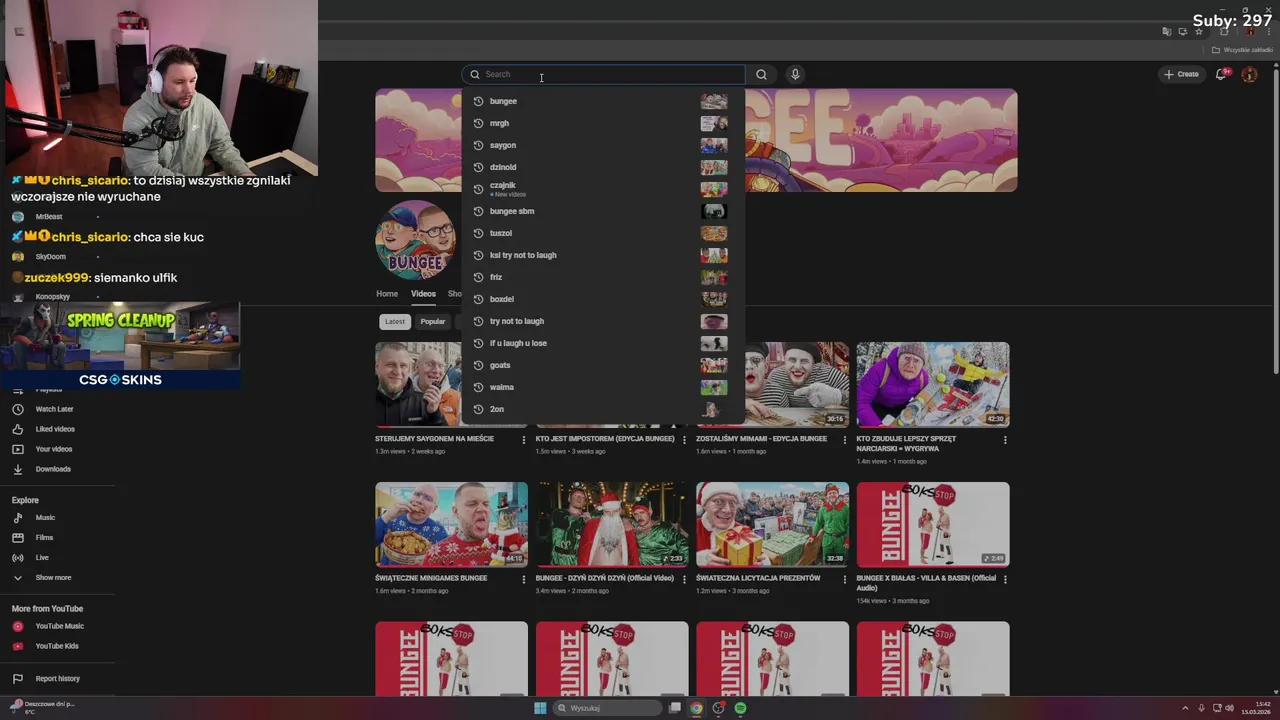
Task: Choose the tuszol history suggestion
Action: pyautogui.click(x=604, y=233)
